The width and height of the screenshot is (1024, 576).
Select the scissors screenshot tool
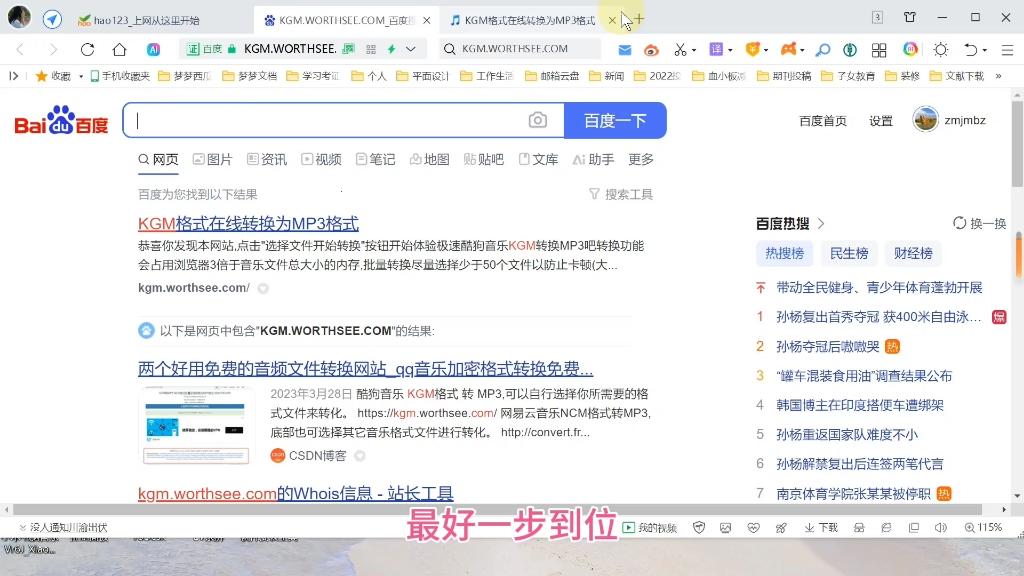tap(680, 49)
